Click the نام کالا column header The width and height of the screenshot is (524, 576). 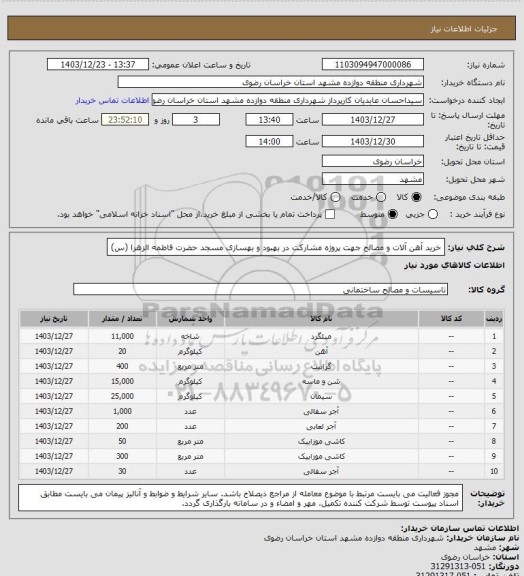(x=322, y=319)
